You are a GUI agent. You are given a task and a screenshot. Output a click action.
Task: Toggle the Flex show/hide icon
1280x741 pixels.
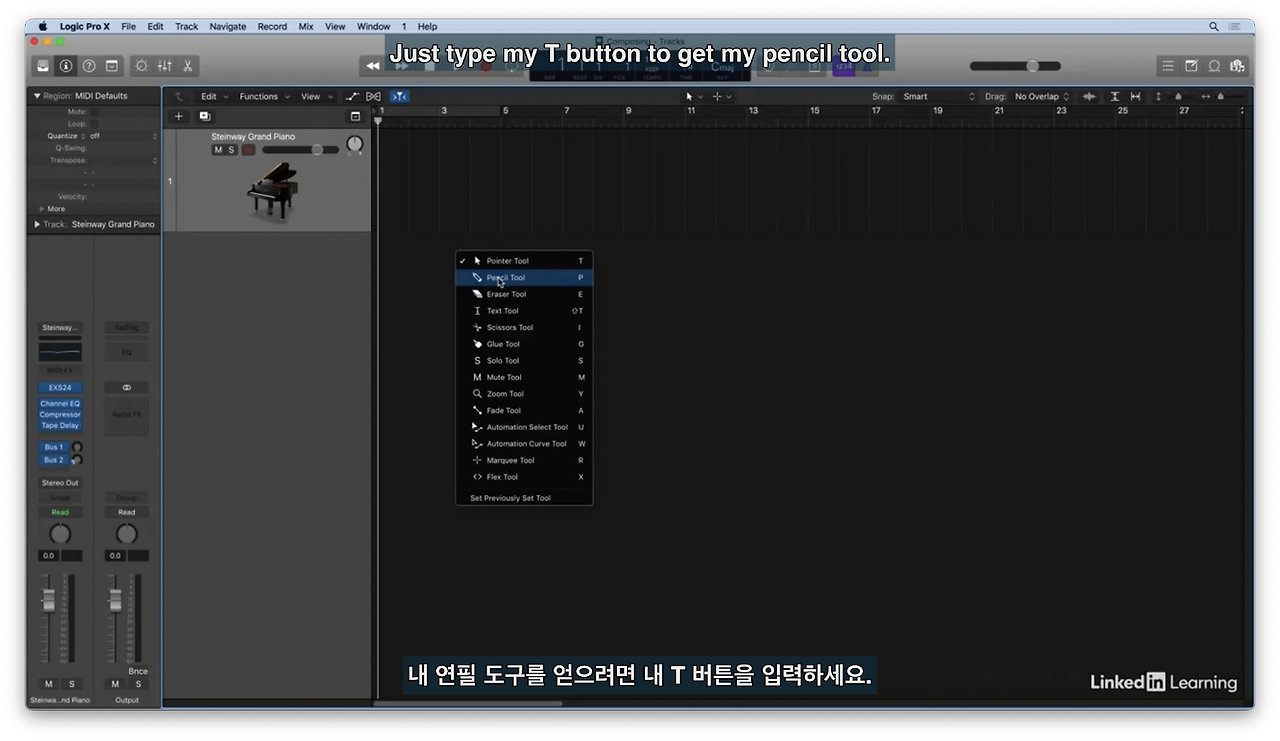coord(374,97)
